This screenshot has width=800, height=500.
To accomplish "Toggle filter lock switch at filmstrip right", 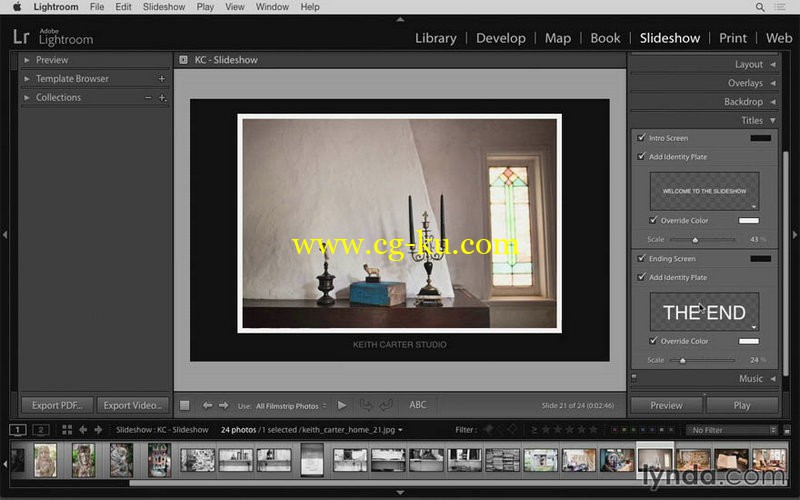I will pyautogui.click(x=787, y=430).
